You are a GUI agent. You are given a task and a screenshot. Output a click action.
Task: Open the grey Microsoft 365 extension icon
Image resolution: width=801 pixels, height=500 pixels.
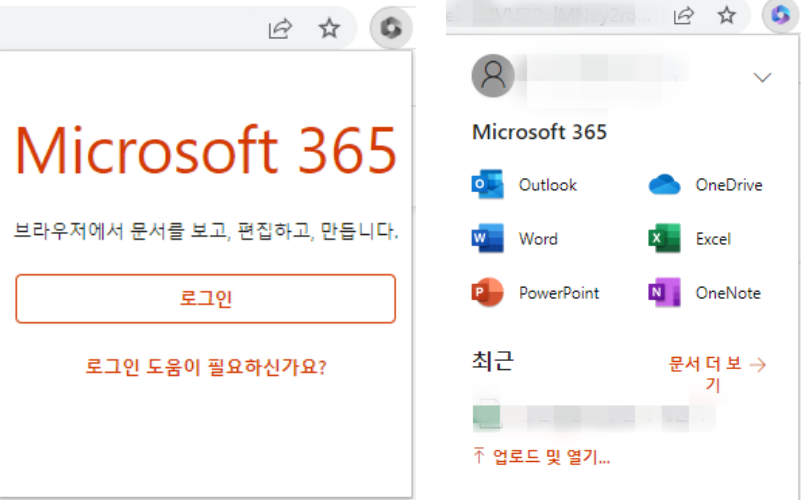click(x=391, y=28)
